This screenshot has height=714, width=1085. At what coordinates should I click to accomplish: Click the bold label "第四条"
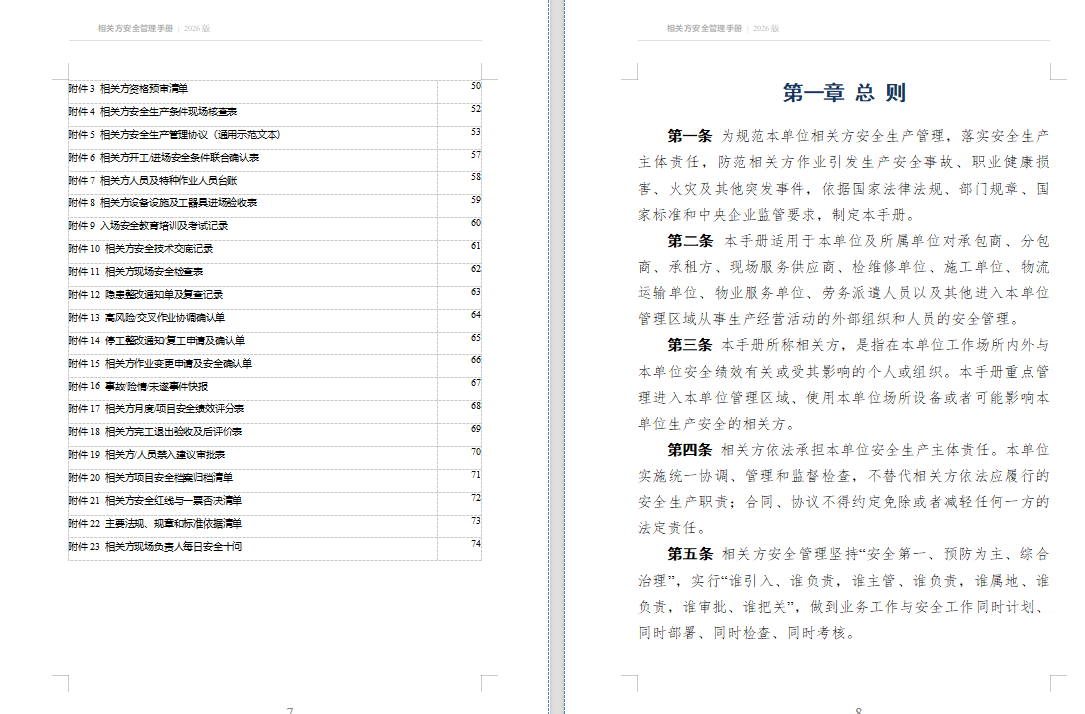pyautogui.click(x=689, y=450)
